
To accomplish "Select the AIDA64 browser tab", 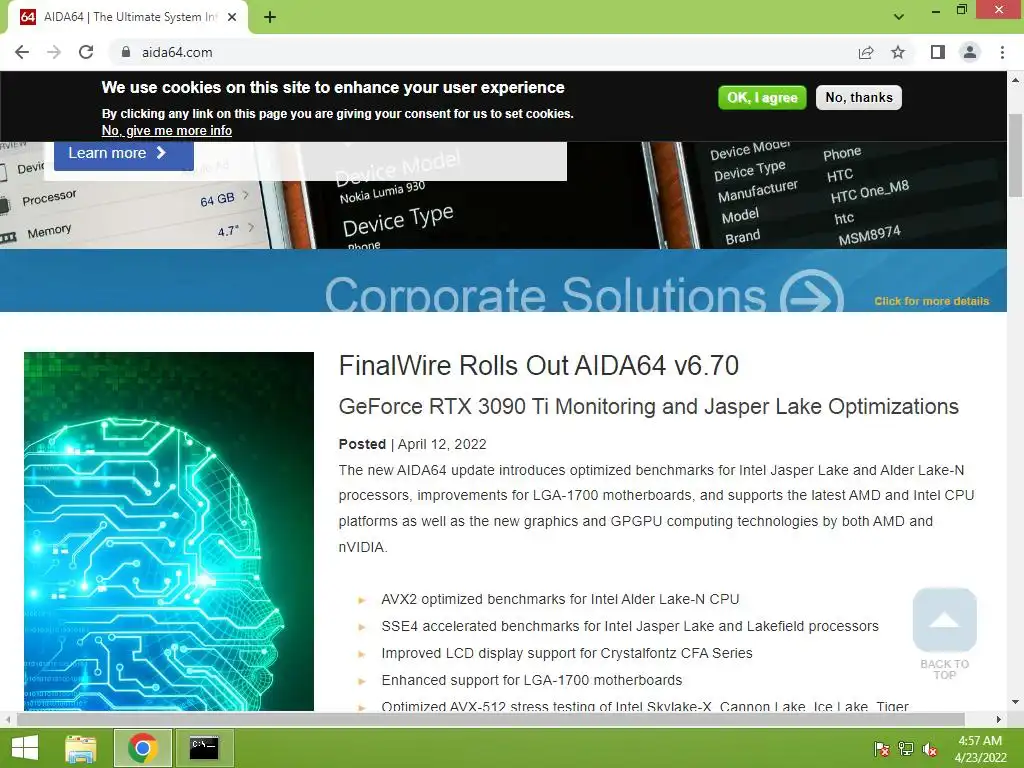I will 128,17.
